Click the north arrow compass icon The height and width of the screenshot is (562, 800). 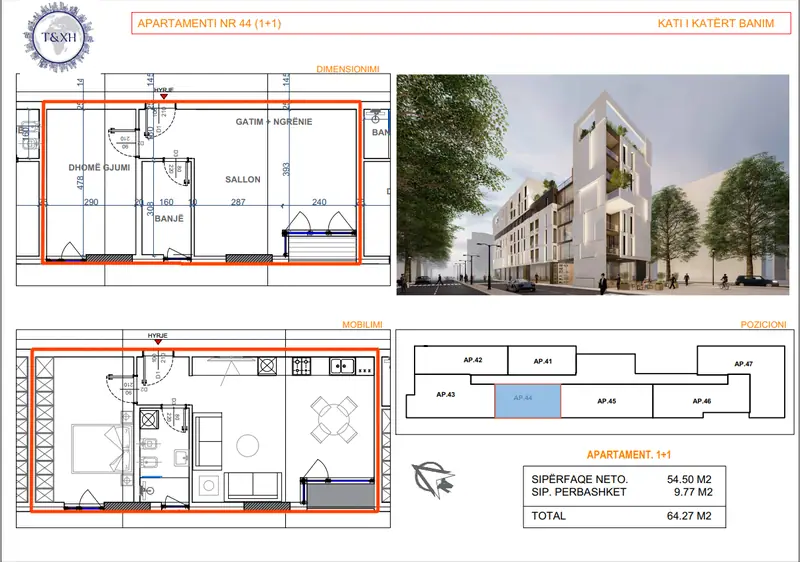pyautogui.click(x=433, y=479)
